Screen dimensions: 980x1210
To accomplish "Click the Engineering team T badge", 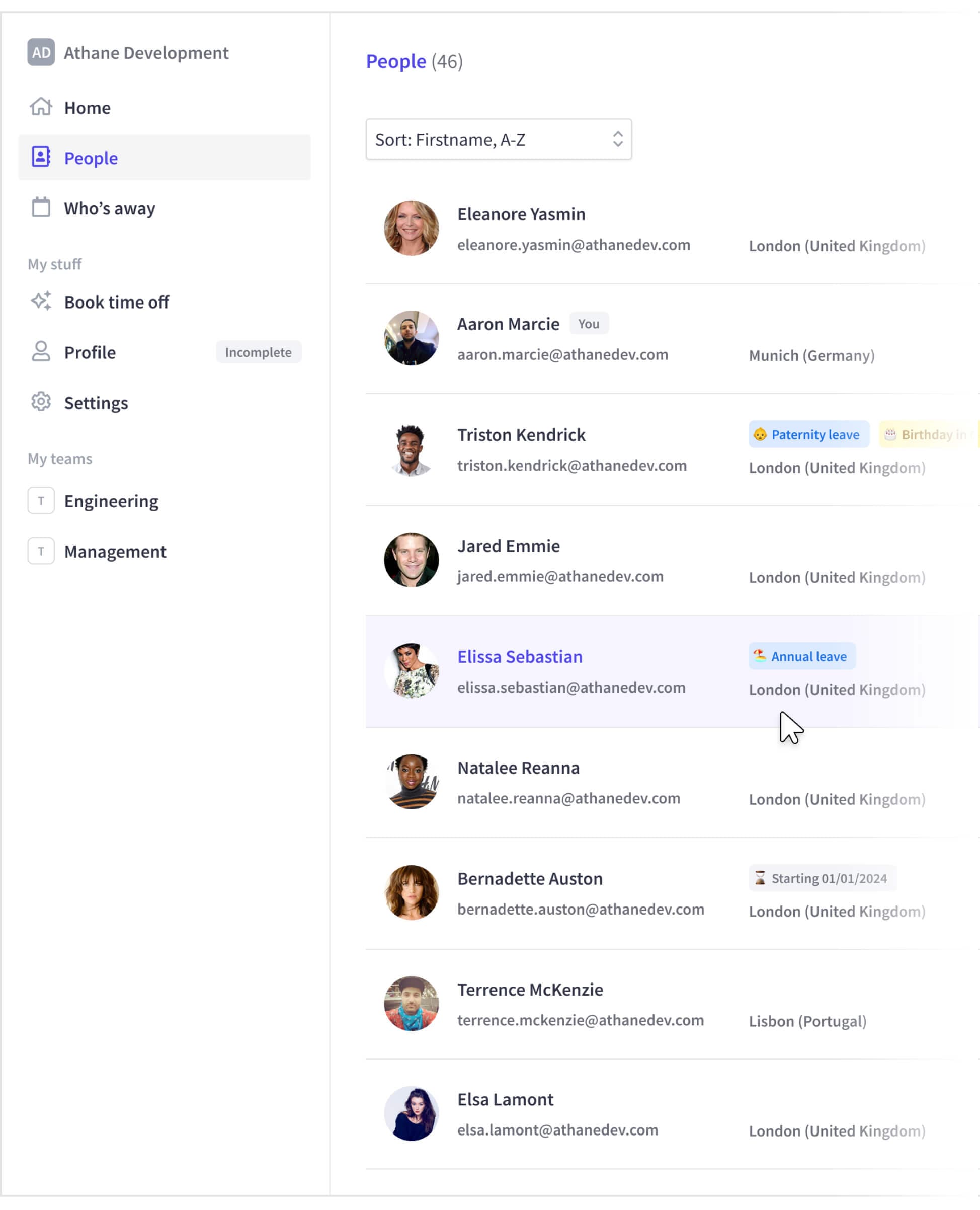I will click(x=41, y=500).
